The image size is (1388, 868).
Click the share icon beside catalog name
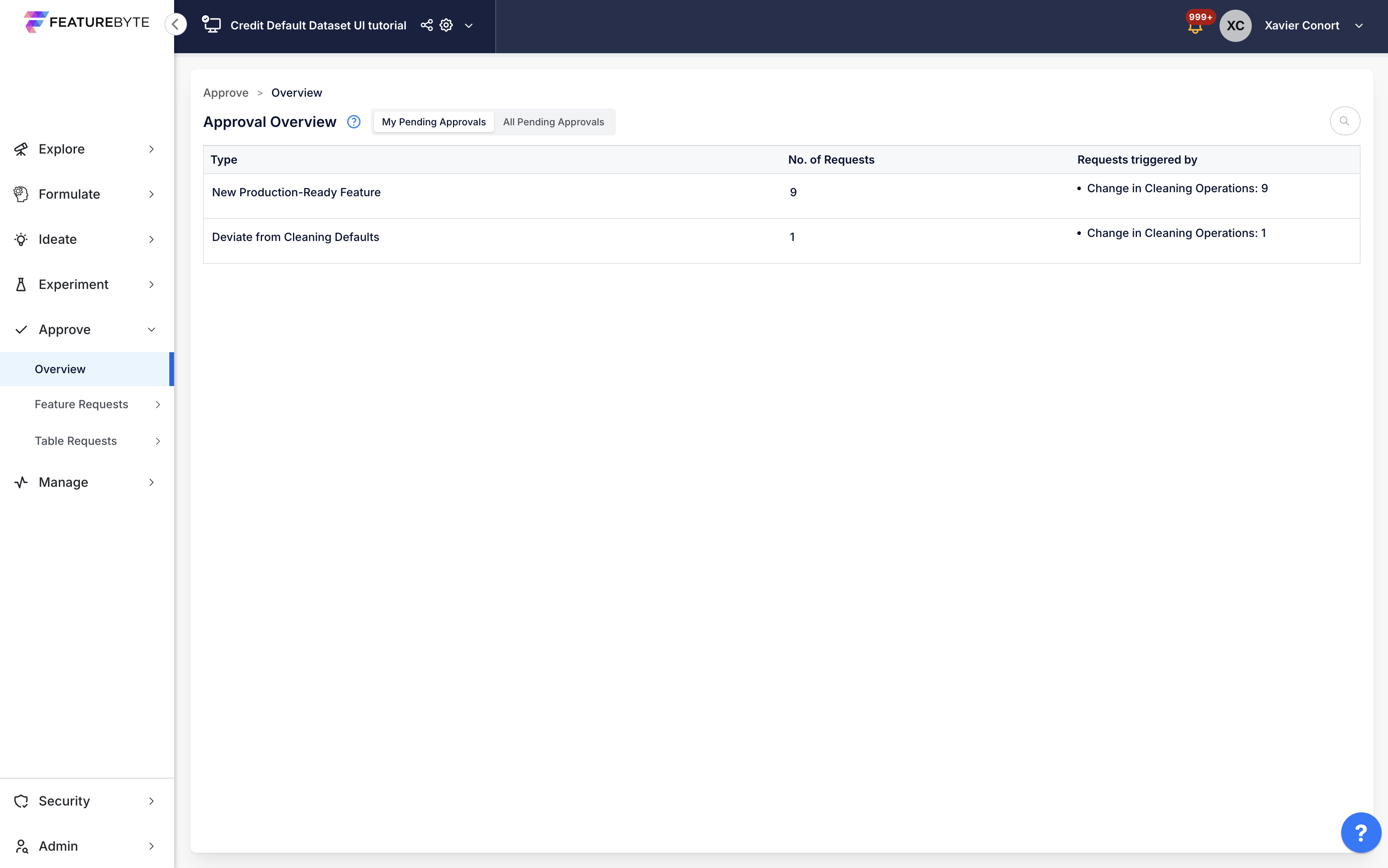(x=426, y=25)
